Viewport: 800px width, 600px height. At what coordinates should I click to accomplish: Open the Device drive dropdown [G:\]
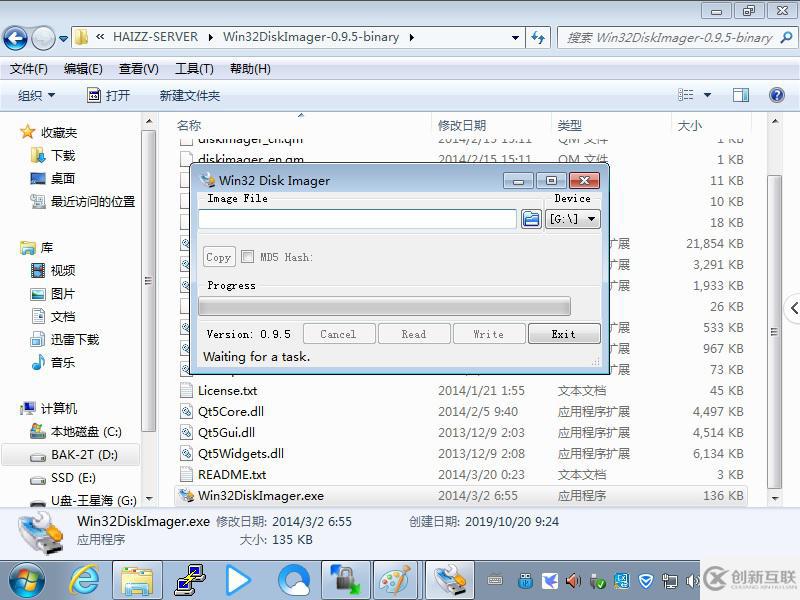(572, 219)
